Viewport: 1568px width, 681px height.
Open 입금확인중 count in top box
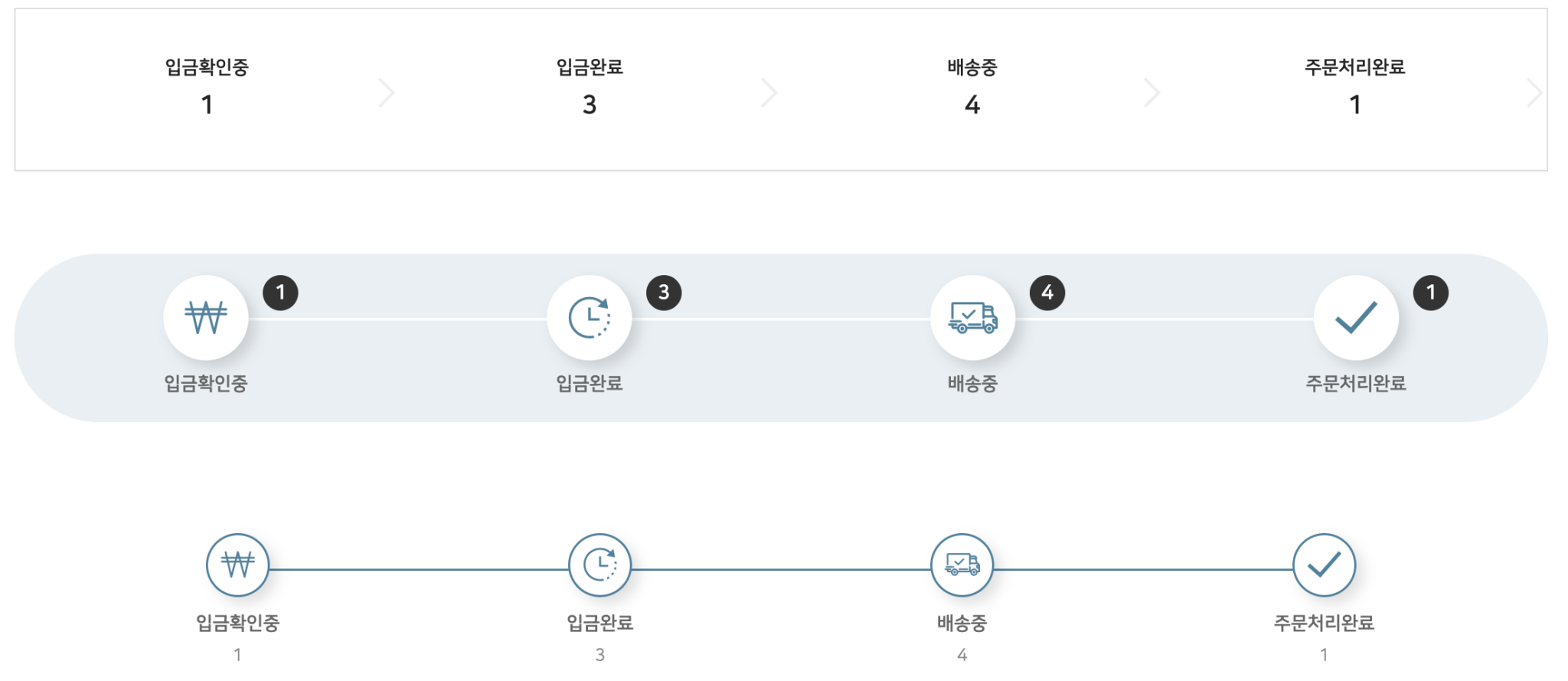tap(207, 104)
